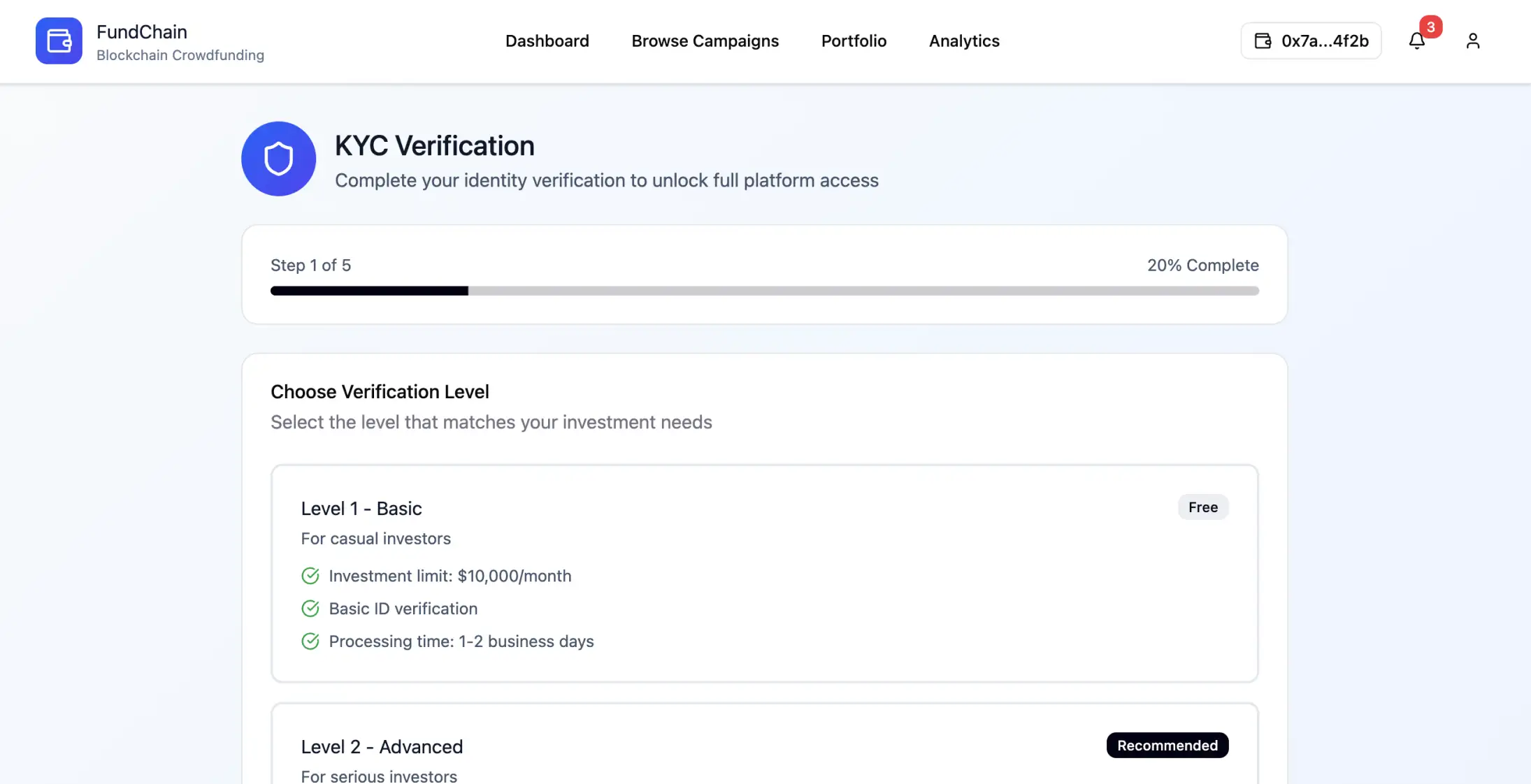Open the Dashboard page

coord(547,41)
